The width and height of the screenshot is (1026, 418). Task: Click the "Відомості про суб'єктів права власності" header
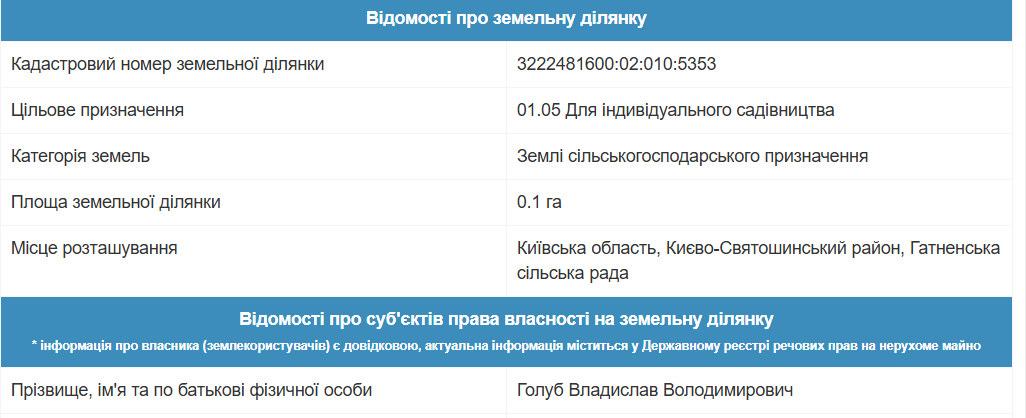[506, 320]
